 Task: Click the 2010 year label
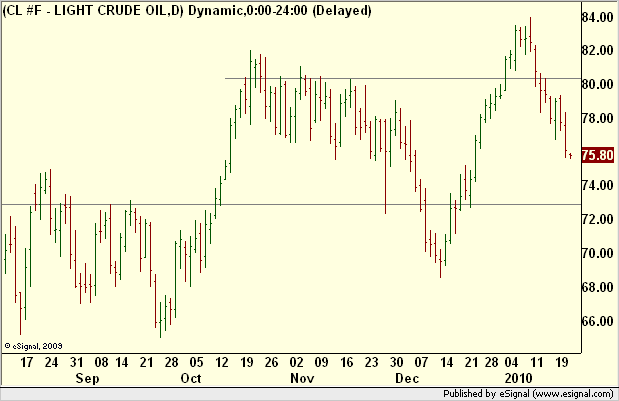click(x=518, y=379)
